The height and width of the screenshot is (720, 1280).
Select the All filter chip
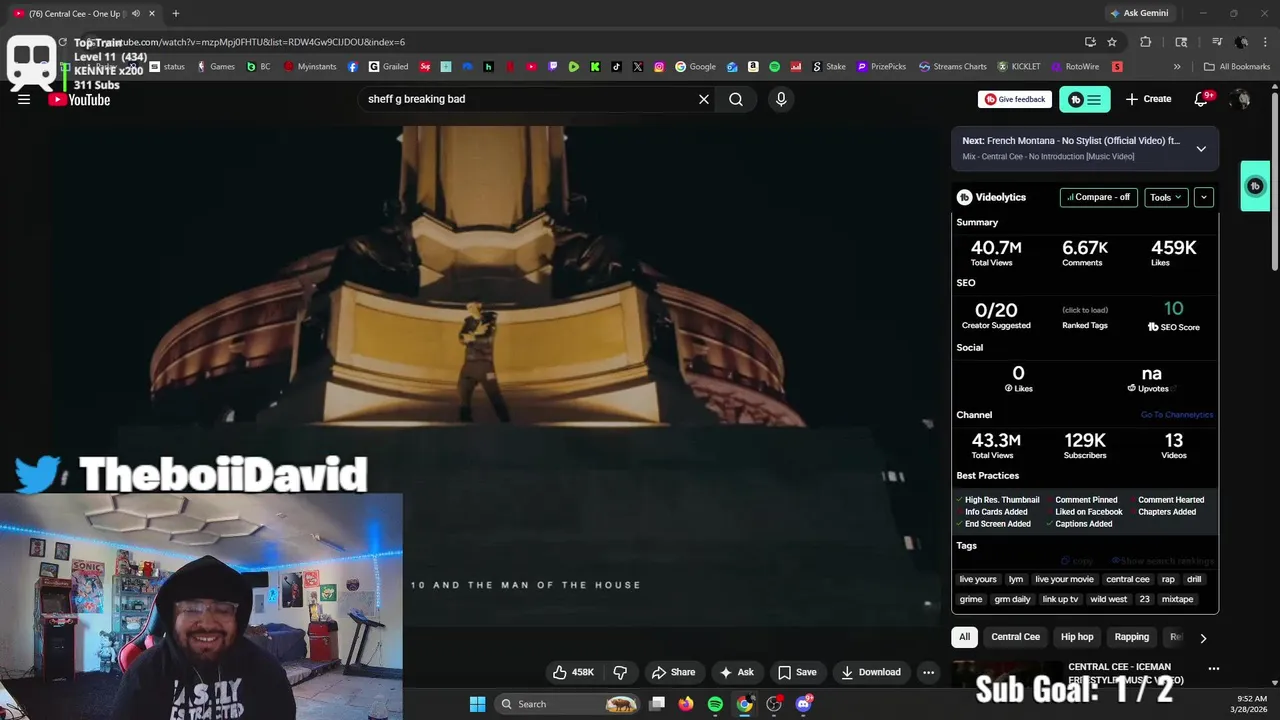point(964,637)
